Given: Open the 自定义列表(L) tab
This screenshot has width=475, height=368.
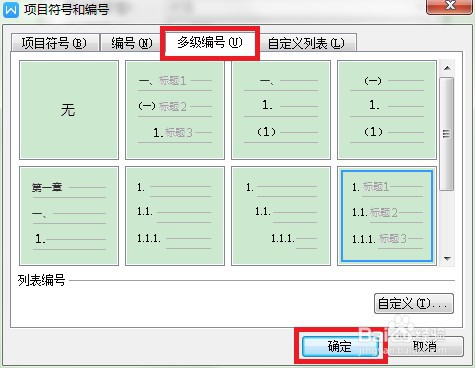Looking at the screenshot, I should pyautogui.click(x=306, y=43).
